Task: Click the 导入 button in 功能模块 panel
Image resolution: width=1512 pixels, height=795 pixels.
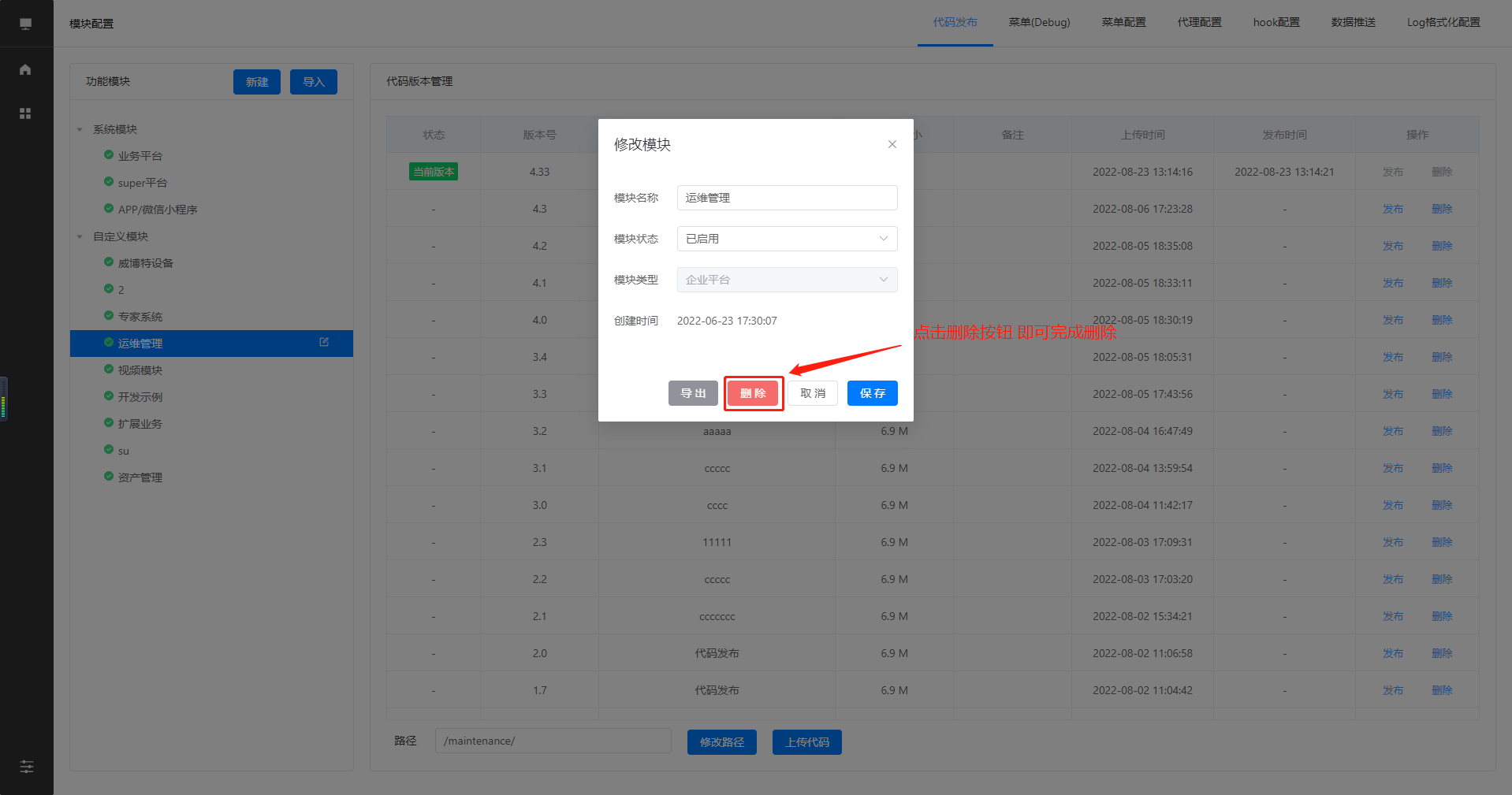Action: [314, 82]
